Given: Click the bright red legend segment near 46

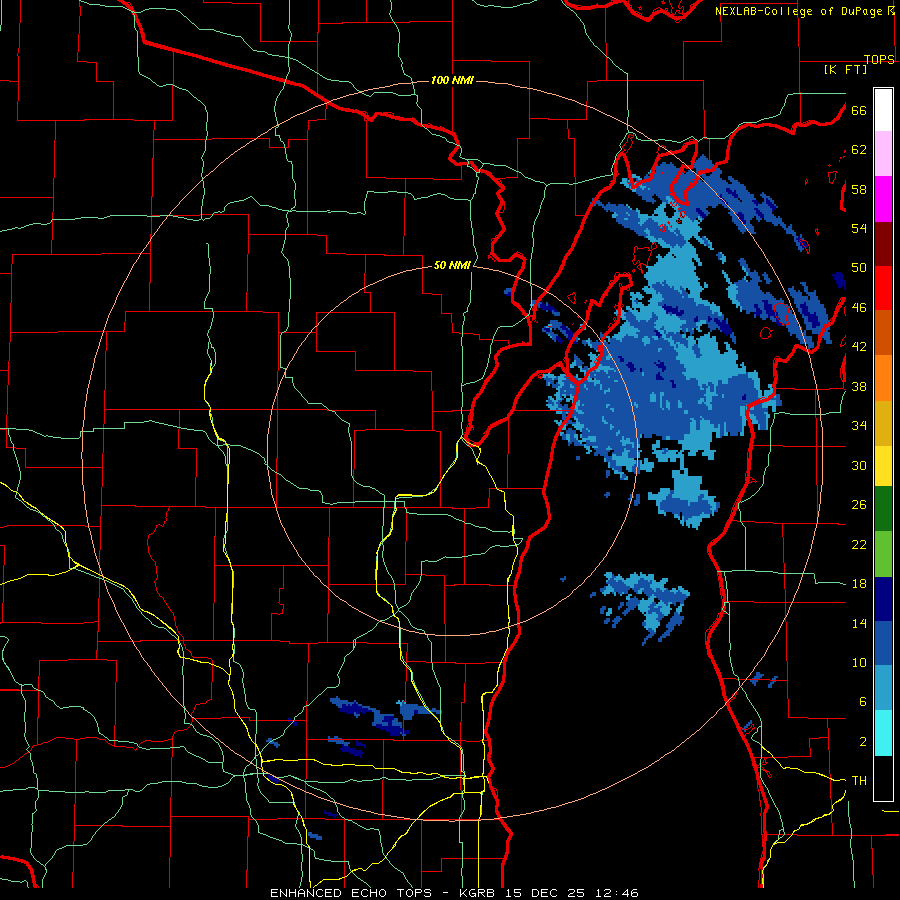Looking at the screenshot, I should pyautogui.click(x=883, y=288).
